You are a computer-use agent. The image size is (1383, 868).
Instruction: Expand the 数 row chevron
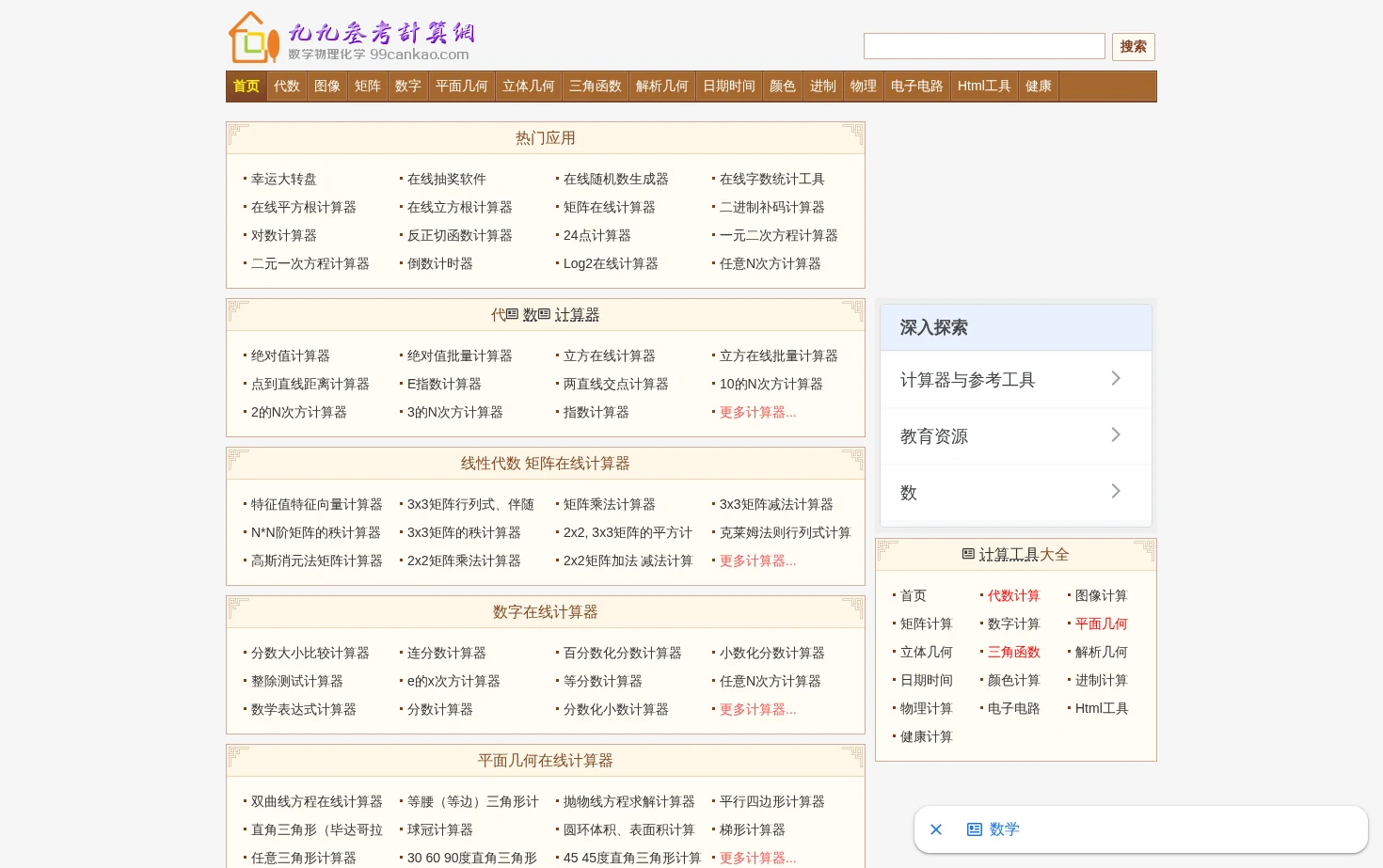click(1116, 491)
